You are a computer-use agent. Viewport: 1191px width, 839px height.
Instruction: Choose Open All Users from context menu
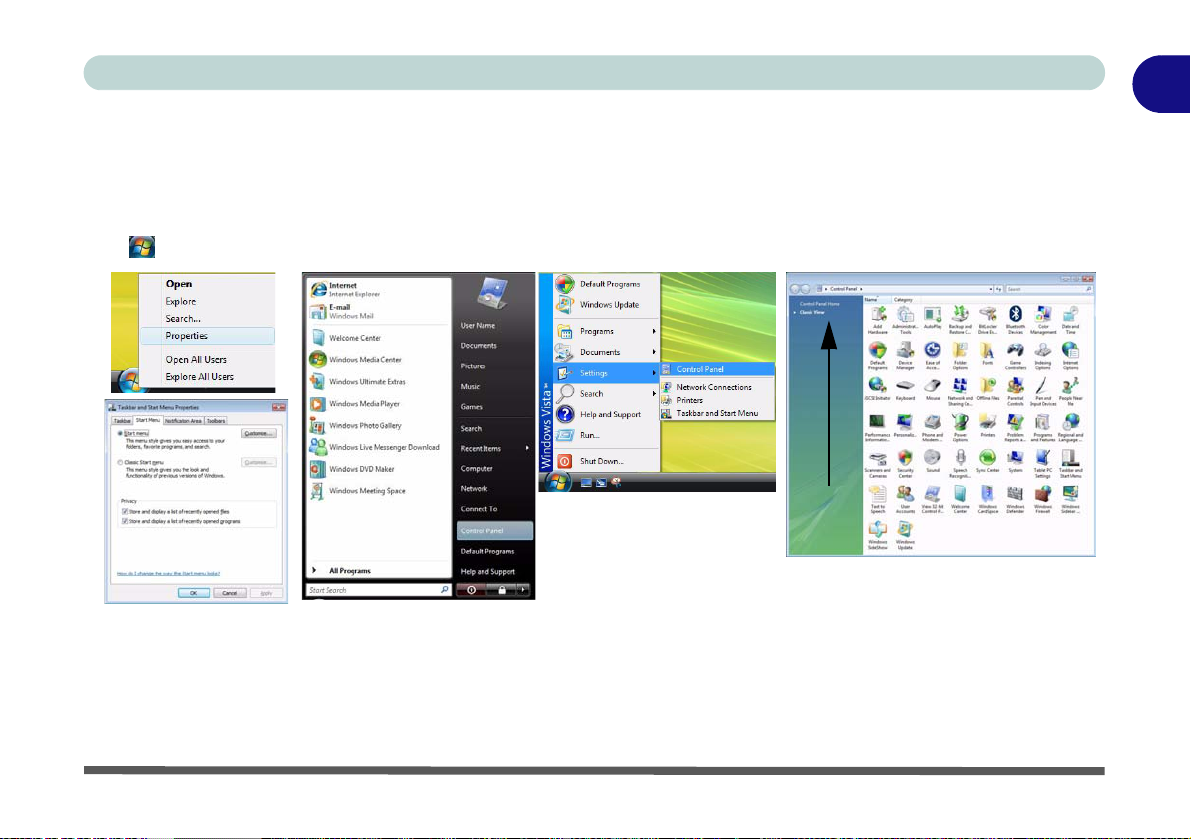point(196,360)
